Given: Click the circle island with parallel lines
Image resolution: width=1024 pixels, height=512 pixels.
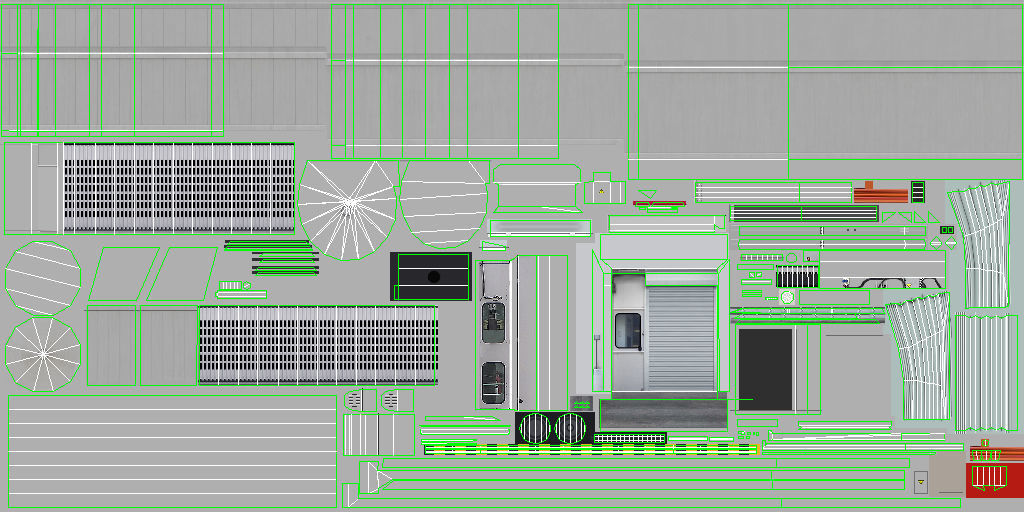Looking at the screenshot, I should click(43, 278).
